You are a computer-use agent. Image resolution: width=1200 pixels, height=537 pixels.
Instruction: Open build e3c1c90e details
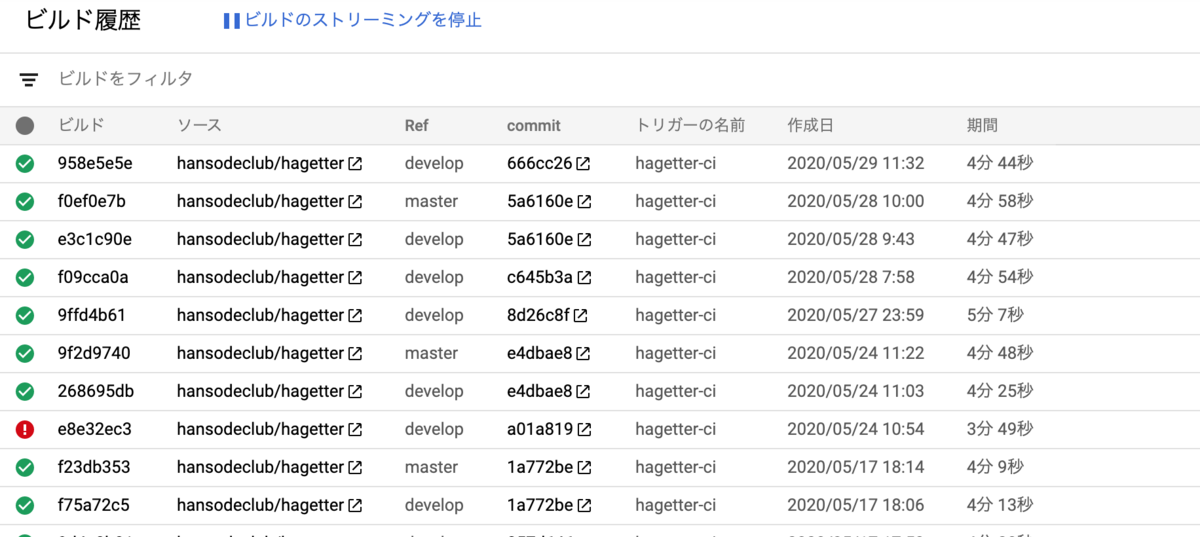point(95,239)
